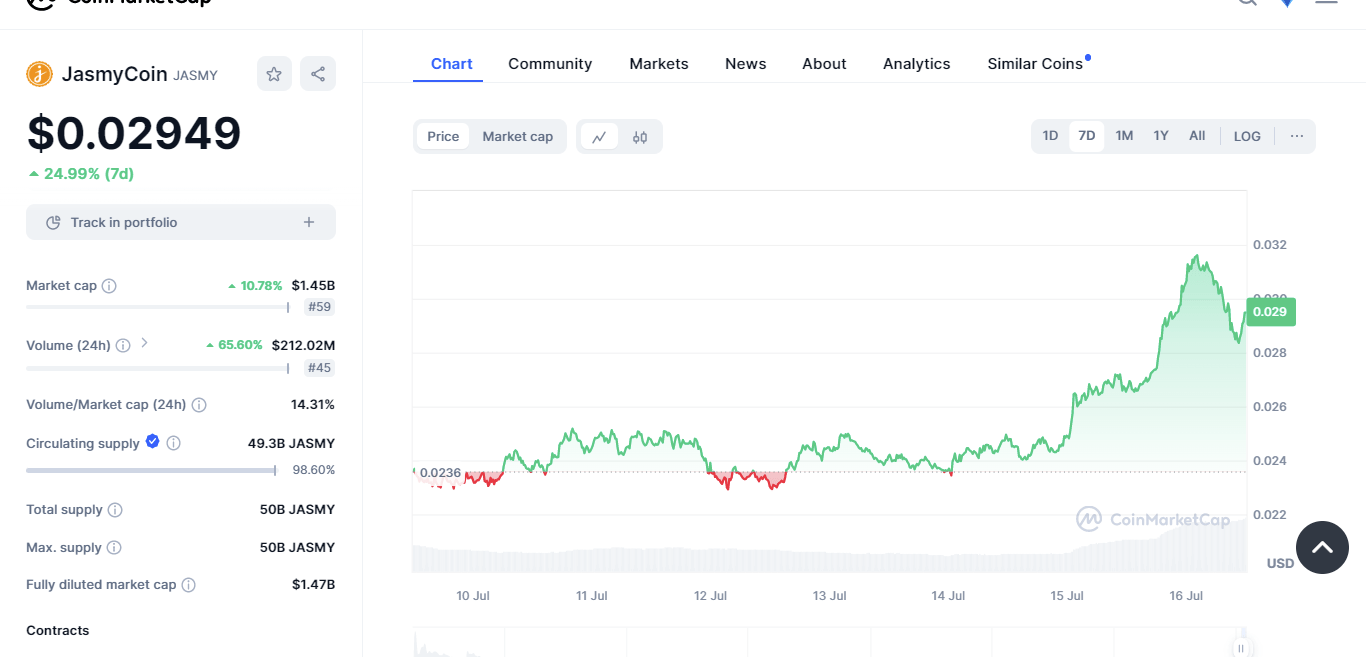Screen dimensions: 1366x657
Task: Click the 14.31% volume ratio value
Action: tap(313, 405)
